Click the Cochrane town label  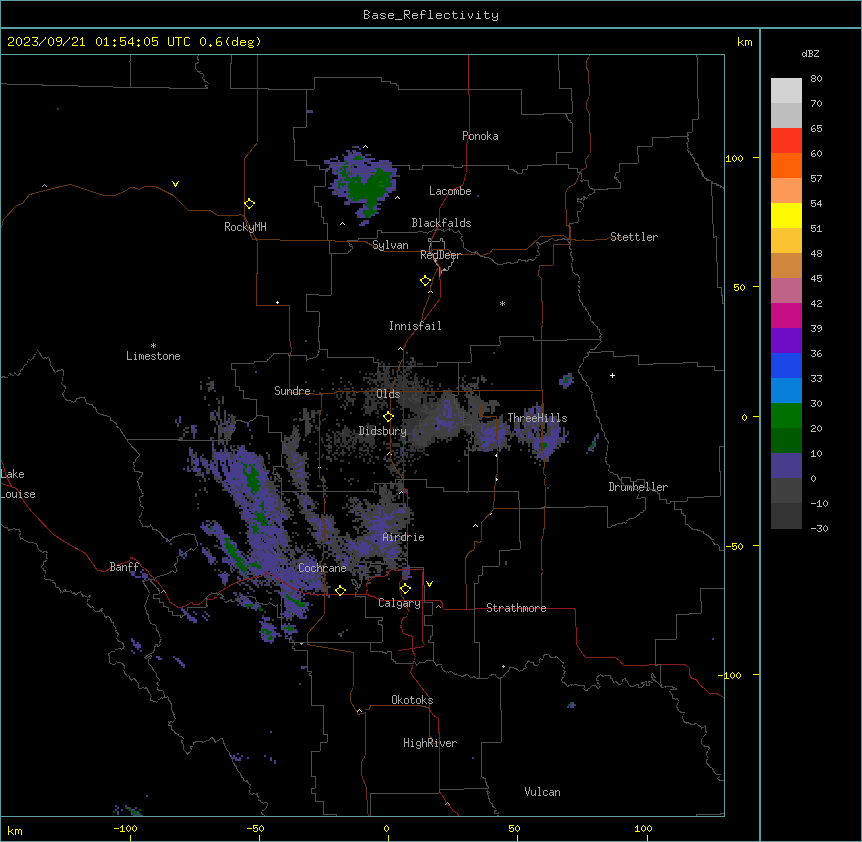[322, 568]
